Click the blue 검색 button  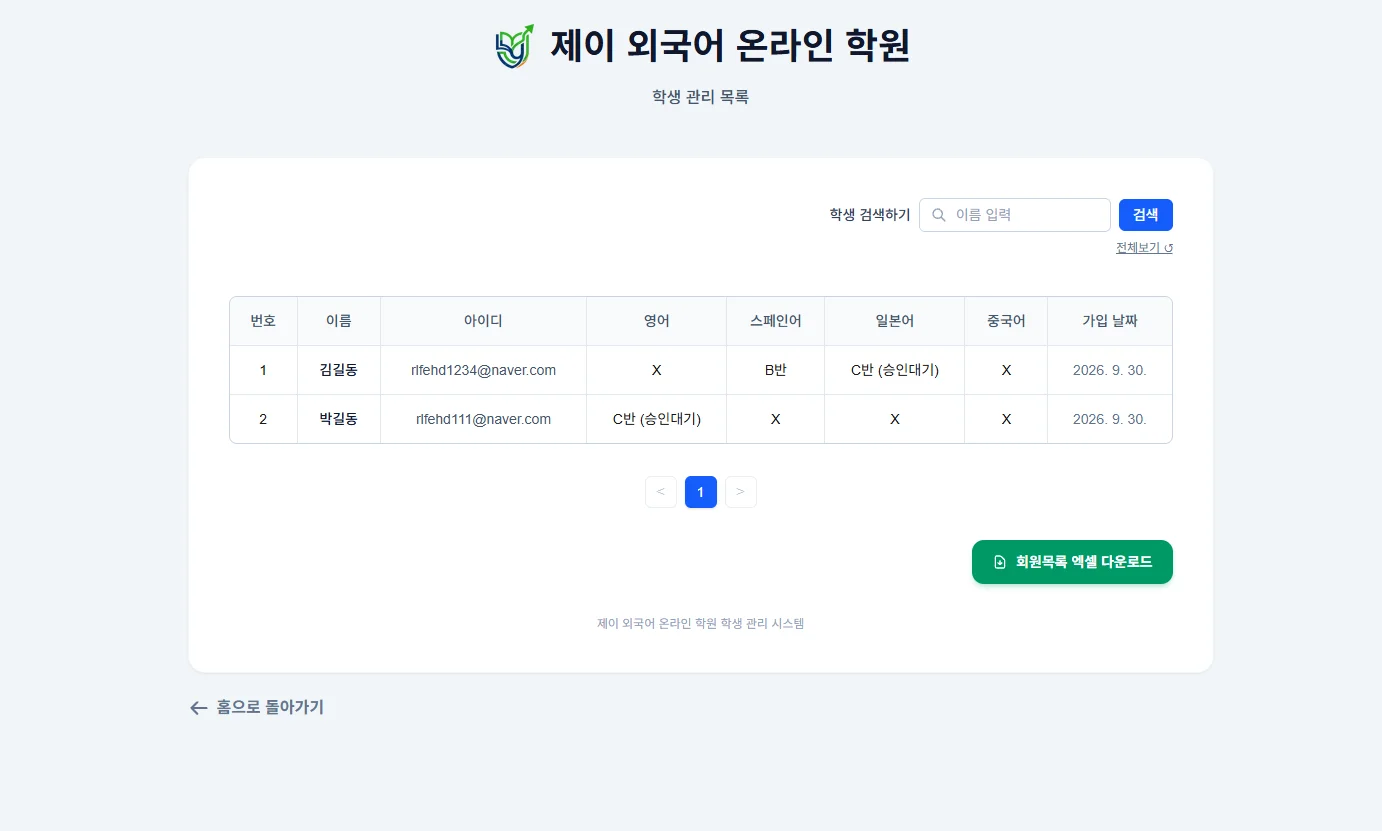1146,215
